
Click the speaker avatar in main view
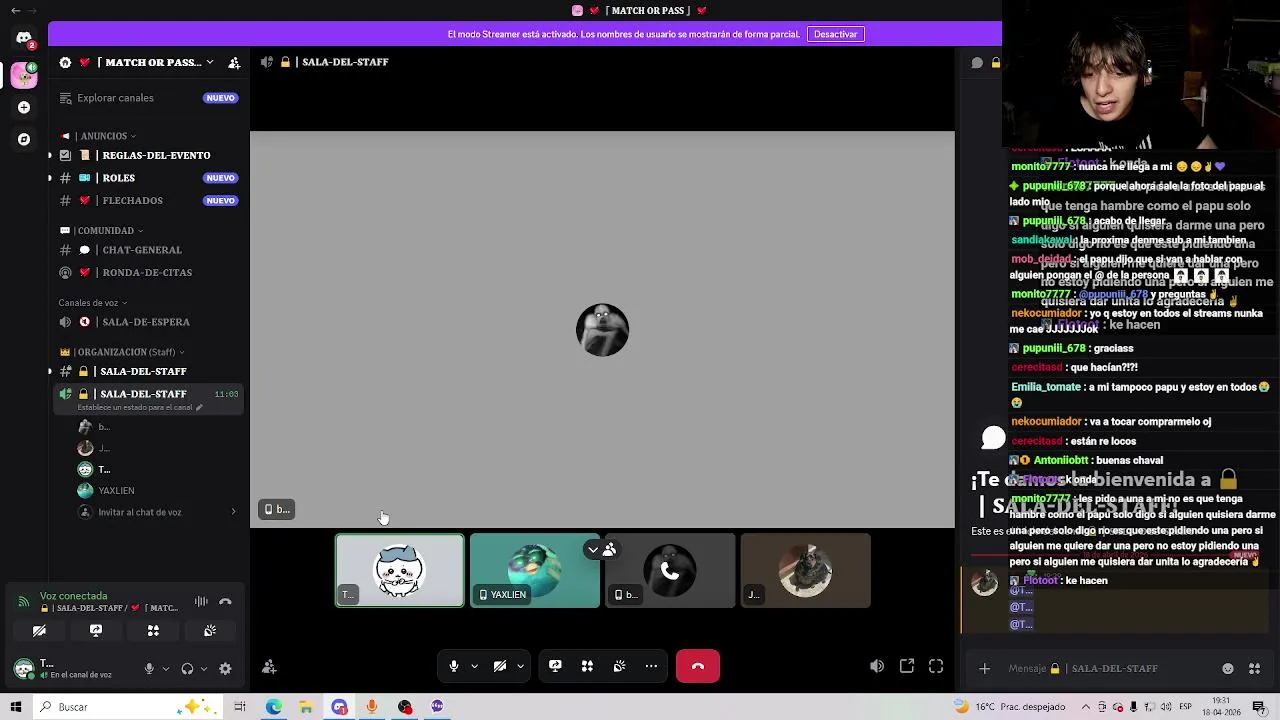pyautogui.click(x=602, y=330)
